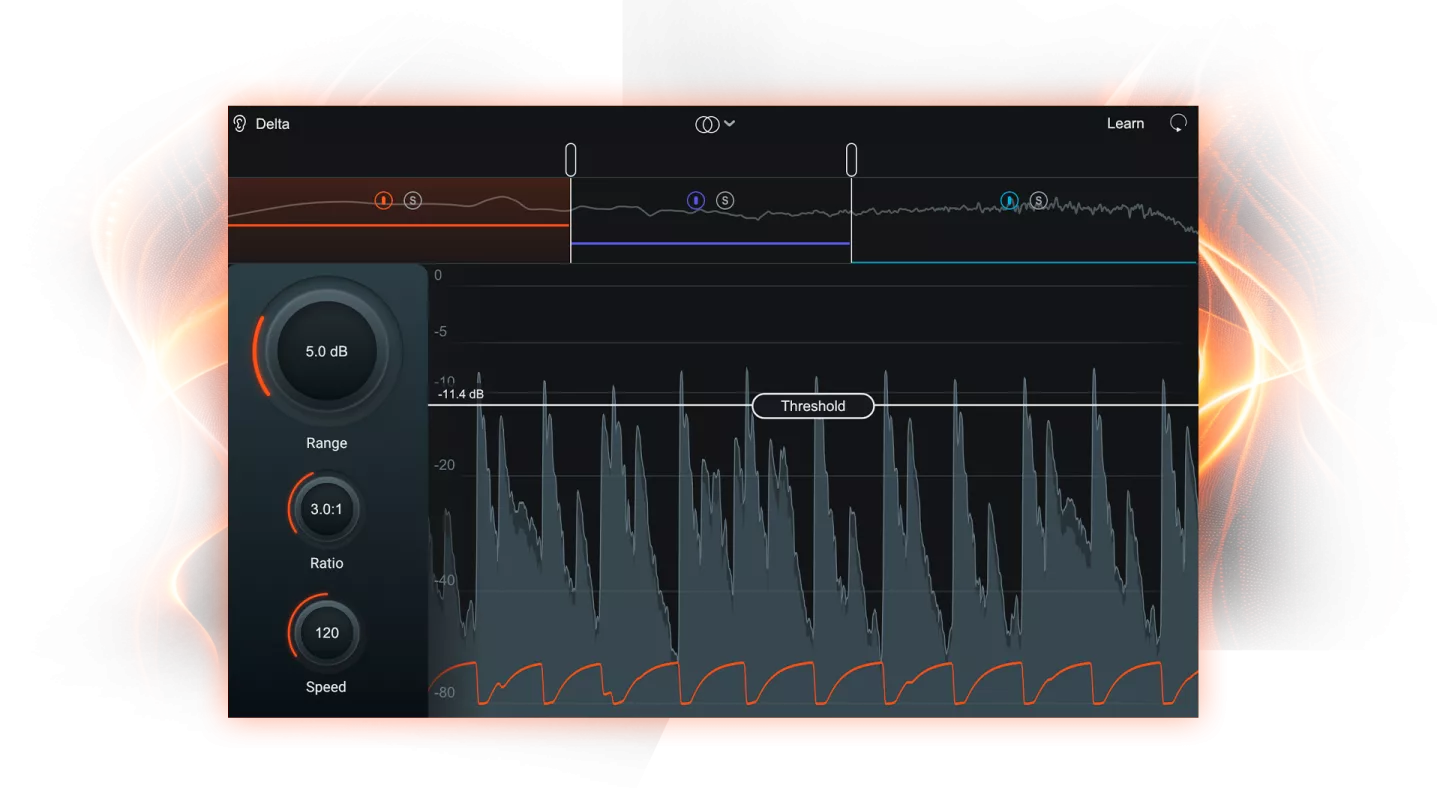Toggle the cyan high band bypass icon
The height and width of the screenshot is (810, 1440).
coord(1010,201)
